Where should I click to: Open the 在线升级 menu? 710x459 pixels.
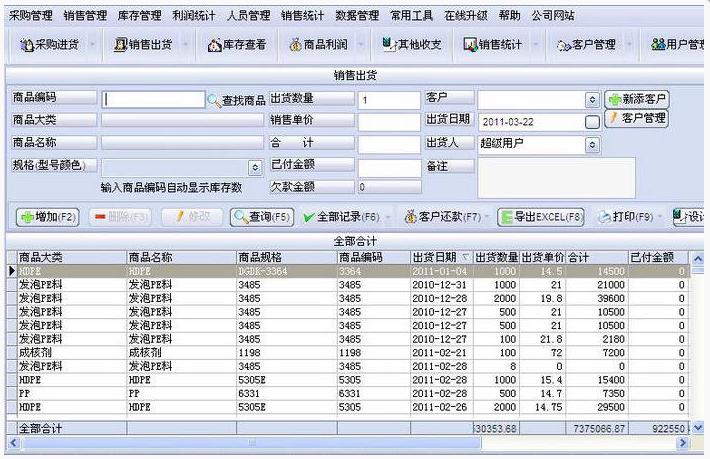click(466, 16)
